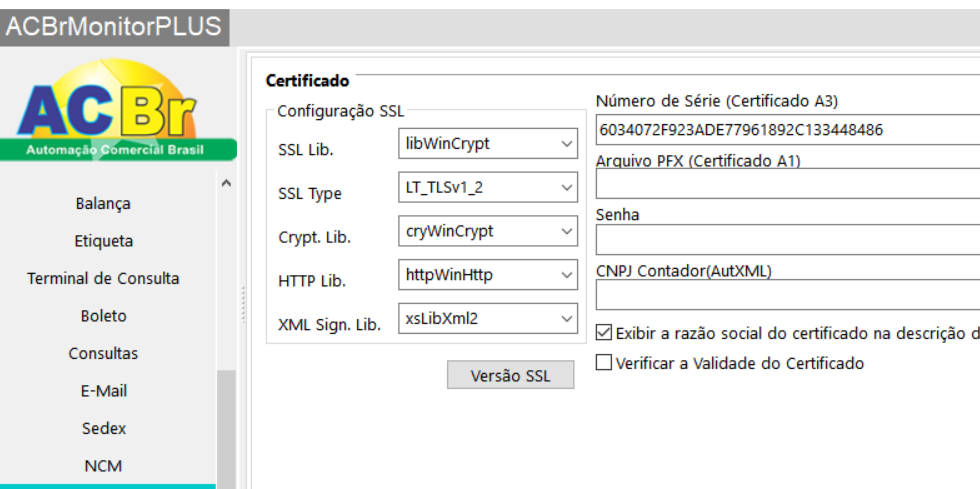980x489 pixels.
Task: Open the Etiqueta section
Action: [x=103, y=241]
